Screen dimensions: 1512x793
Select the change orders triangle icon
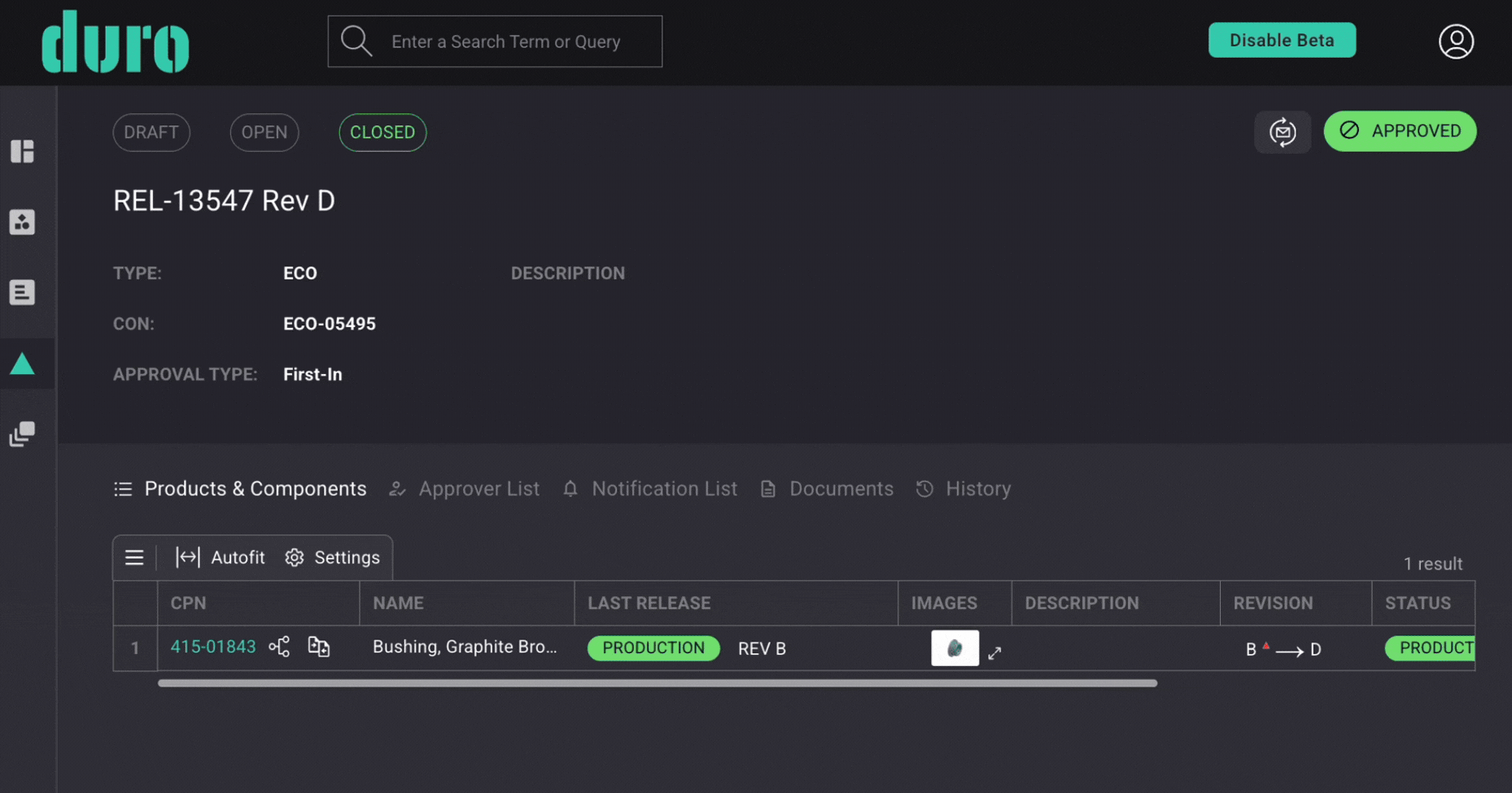pyautogui.click(x=23, y=364)
